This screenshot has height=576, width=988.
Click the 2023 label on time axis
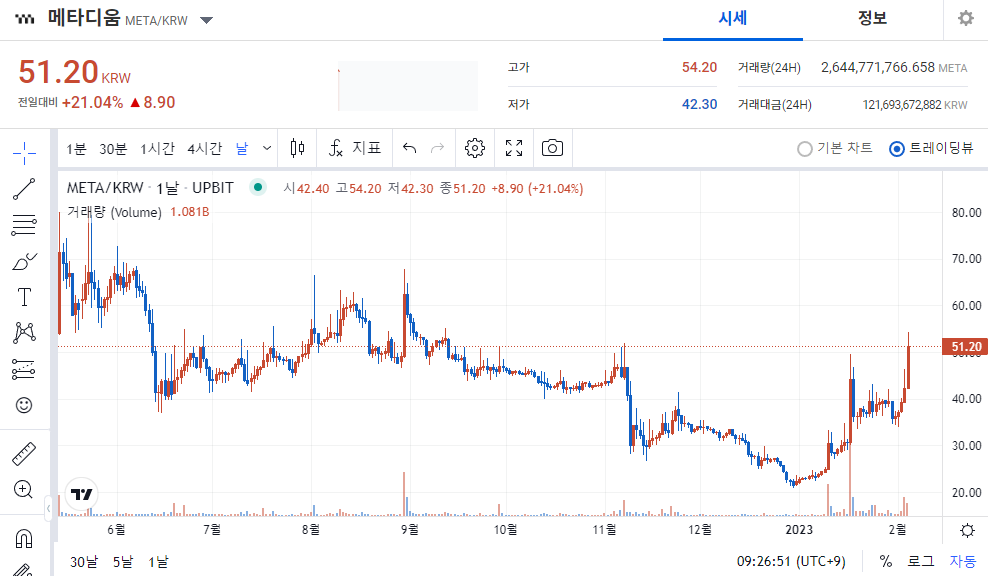pyautogui.click(x=799, y=529)
